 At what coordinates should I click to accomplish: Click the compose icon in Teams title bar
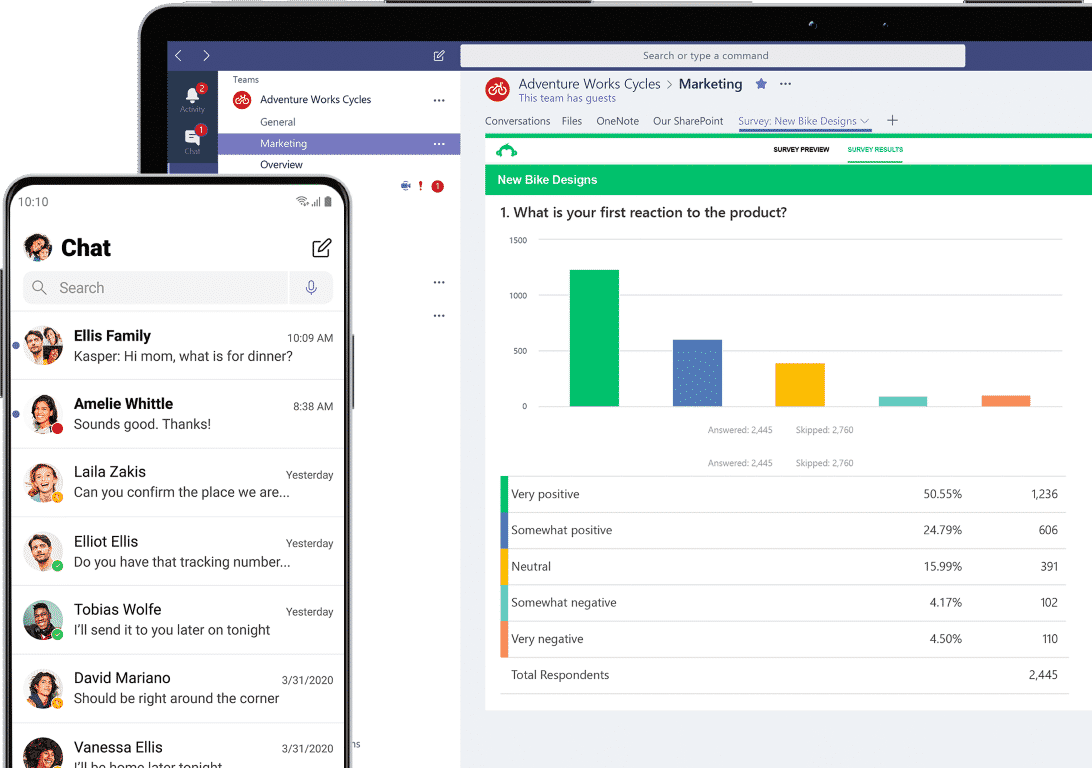coord(439,56)
